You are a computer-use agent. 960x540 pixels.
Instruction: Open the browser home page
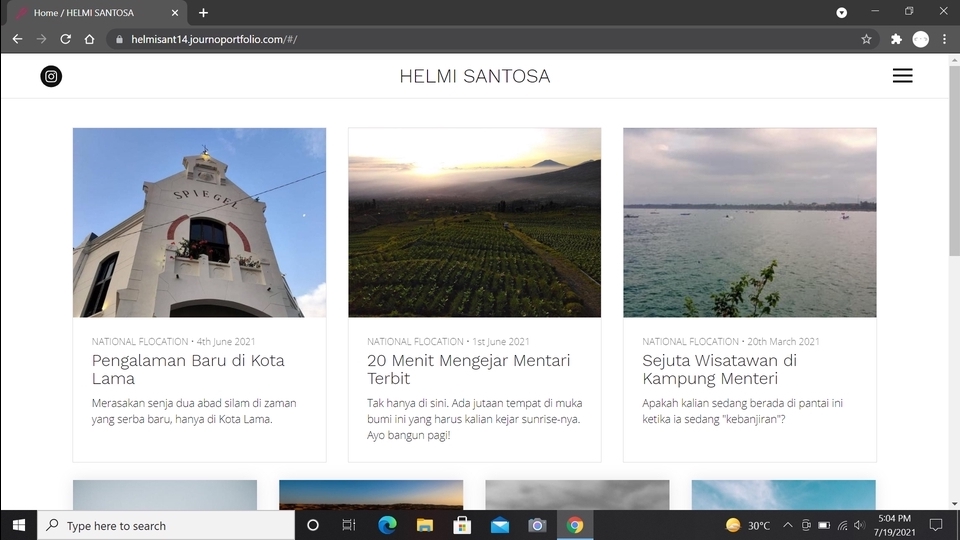[x=89, y=39]
